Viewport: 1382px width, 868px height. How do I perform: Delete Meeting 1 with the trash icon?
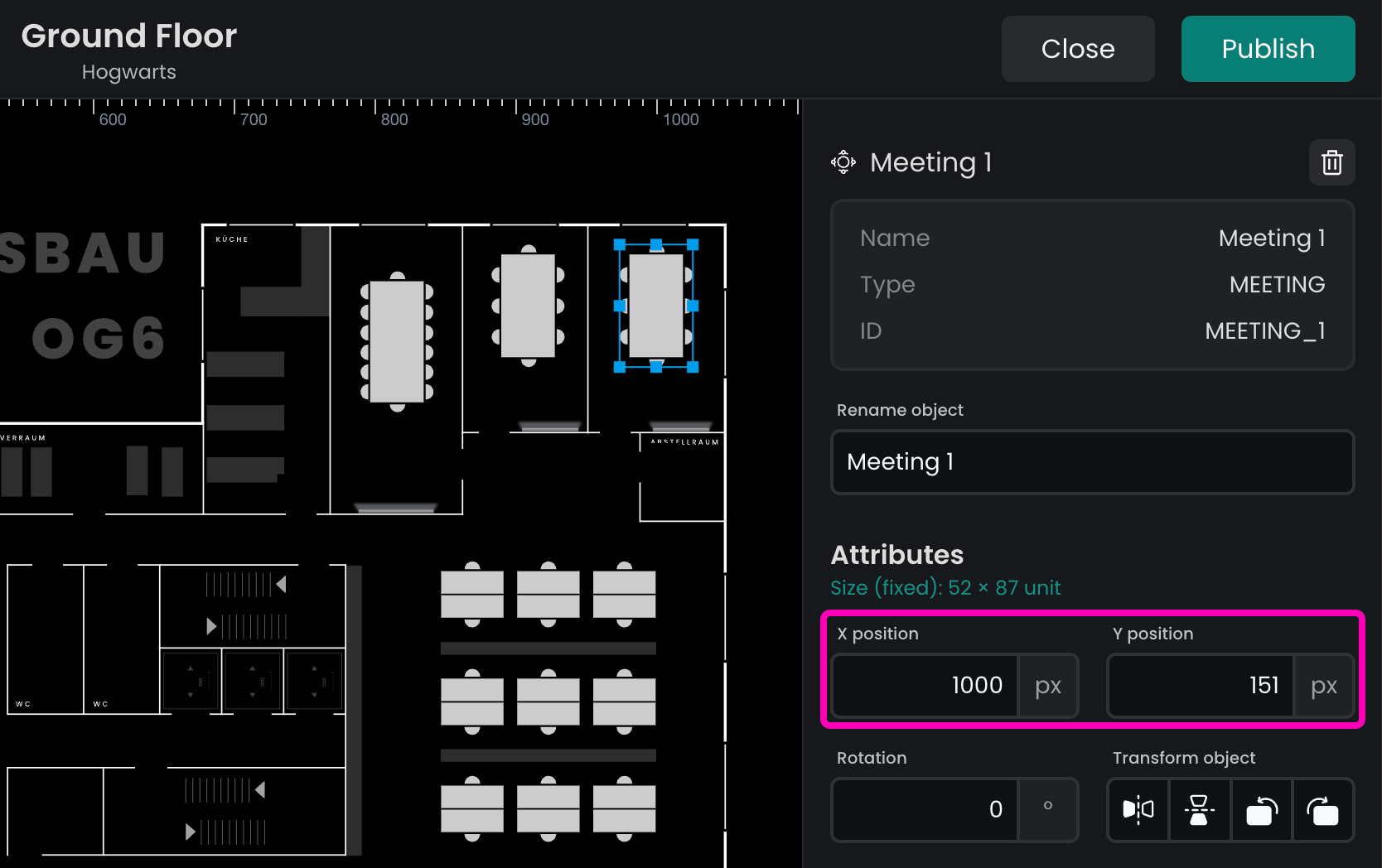point(1331,162)
